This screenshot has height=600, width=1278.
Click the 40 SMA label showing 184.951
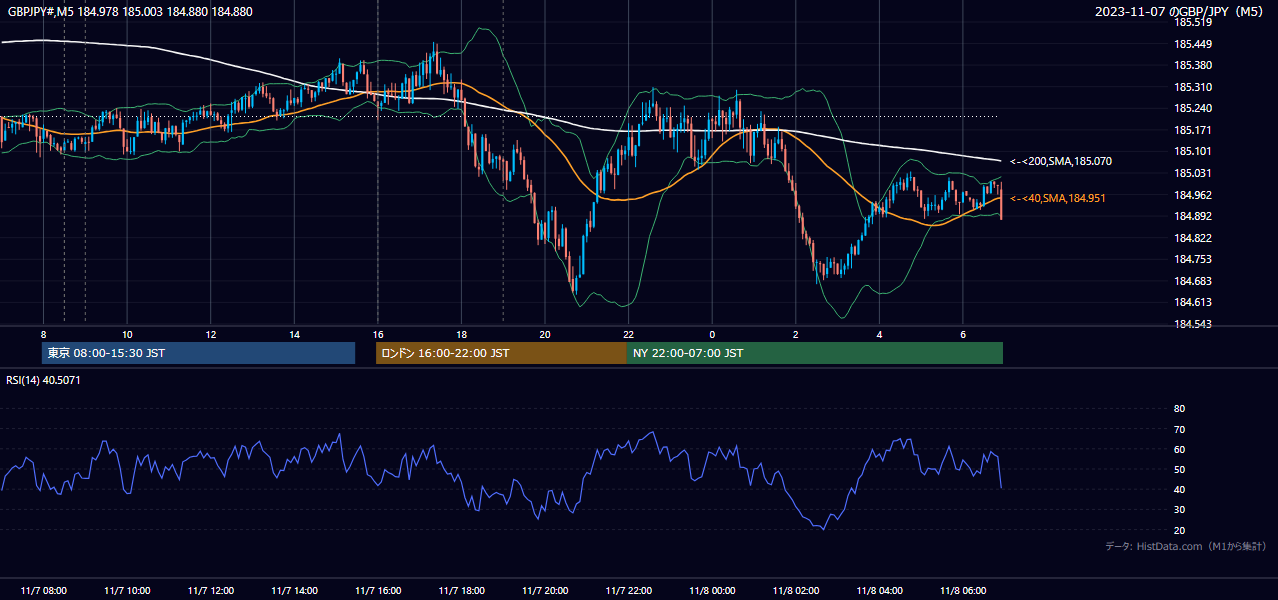tap(1058, 198)
